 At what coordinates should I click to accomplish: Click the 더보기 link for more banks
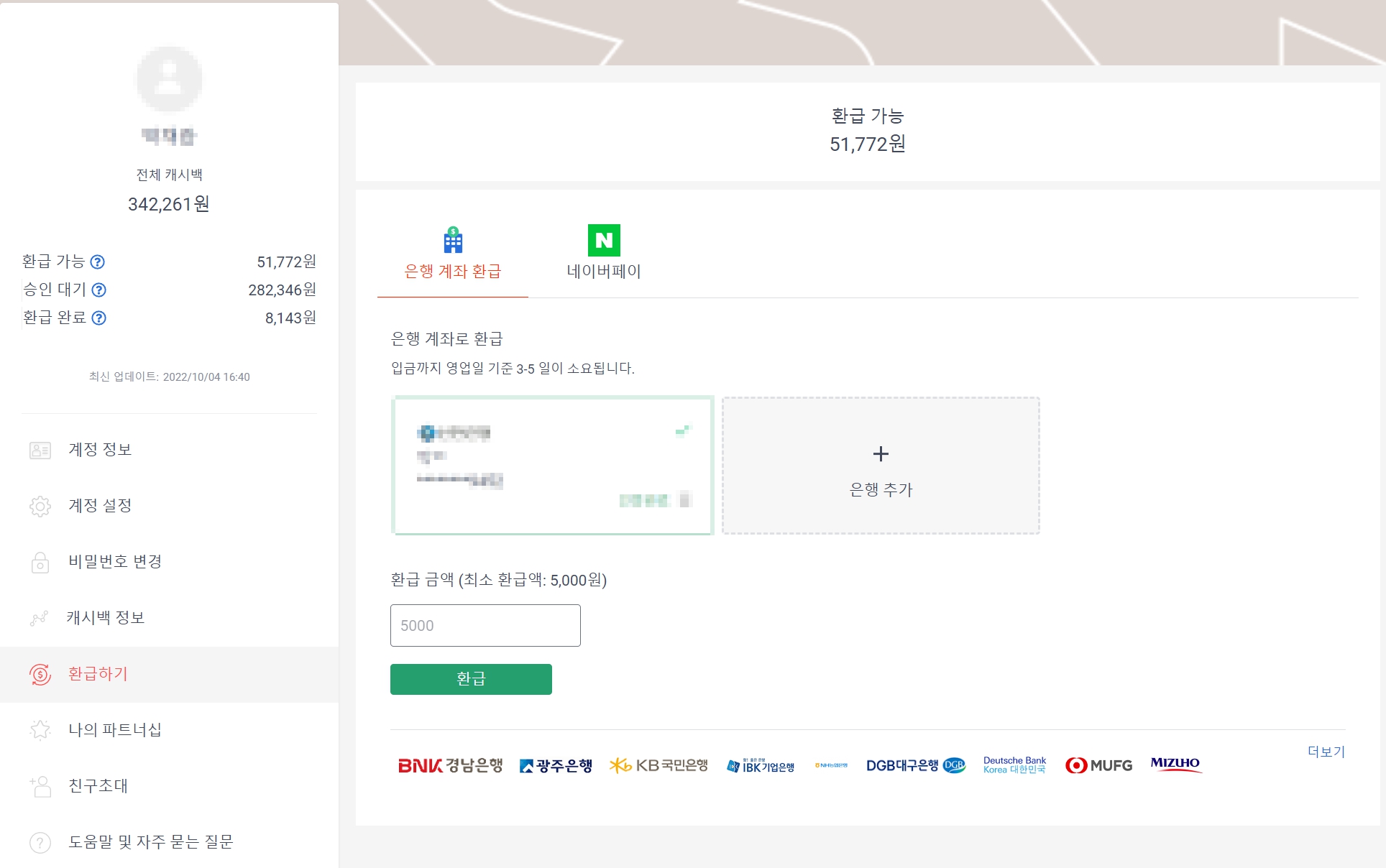1326,752
